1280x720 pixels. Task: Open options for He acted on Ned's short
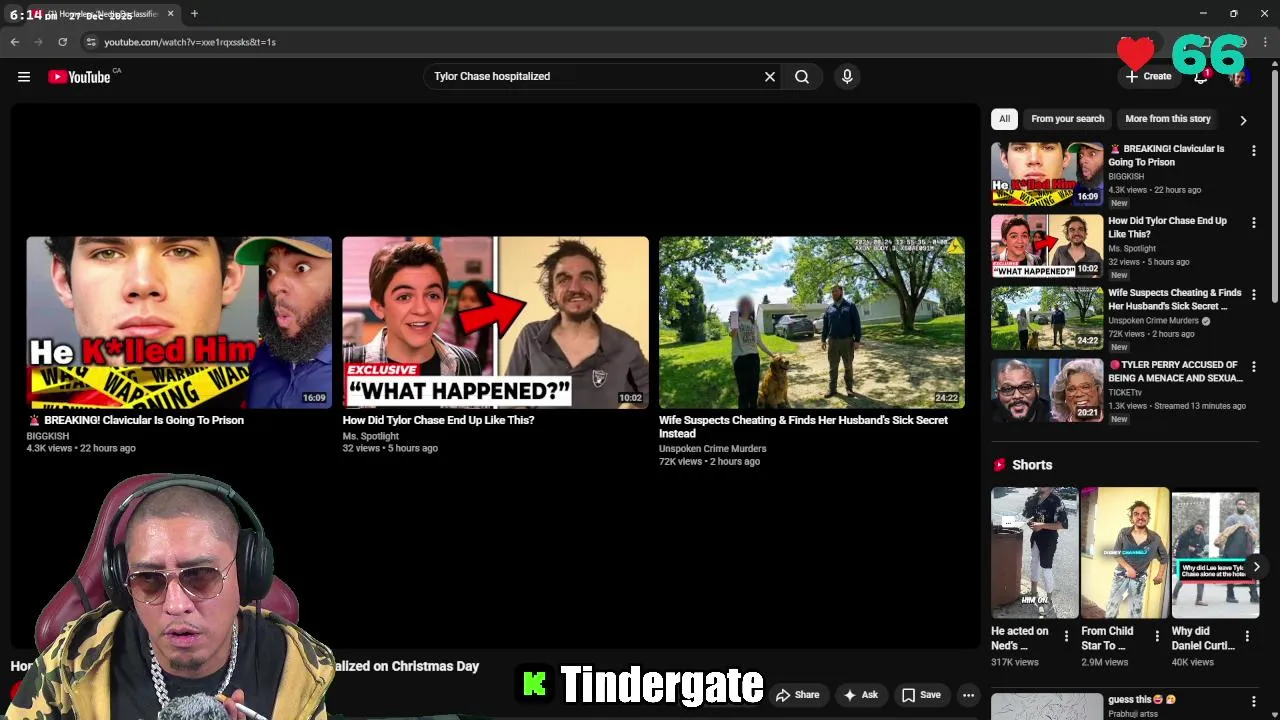(x=1066, y=636)
